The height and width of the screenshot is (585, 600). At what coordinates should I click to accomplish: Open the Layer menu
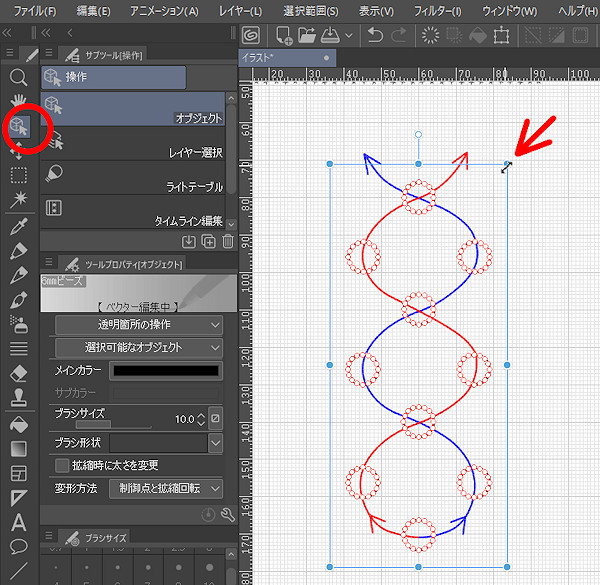pos(240,11)
